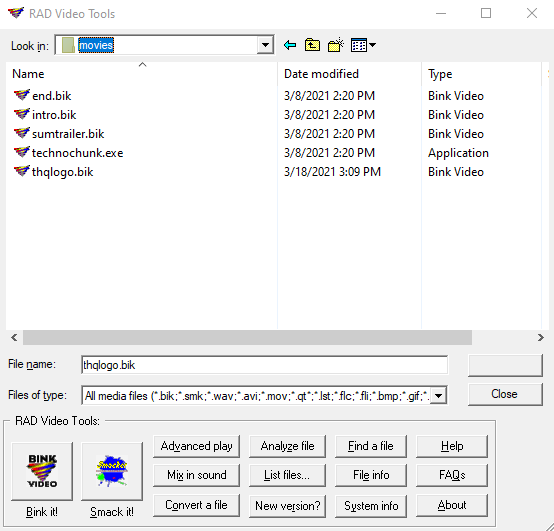Sort files by the Type column
This screenshot has height=531, width=554.
(481, 74)
